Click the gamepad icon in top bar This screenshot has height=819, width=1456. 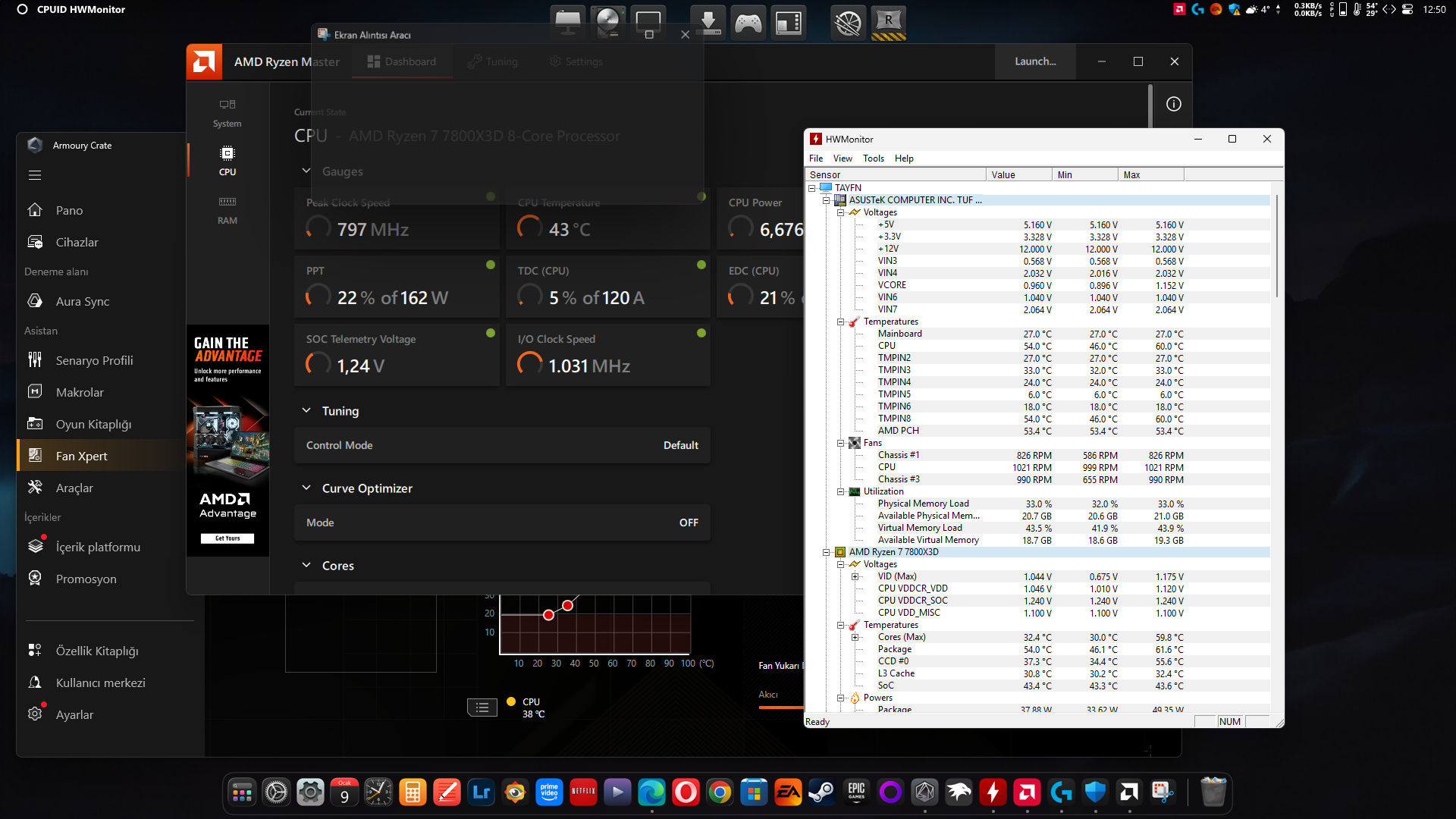pos(748,23)
